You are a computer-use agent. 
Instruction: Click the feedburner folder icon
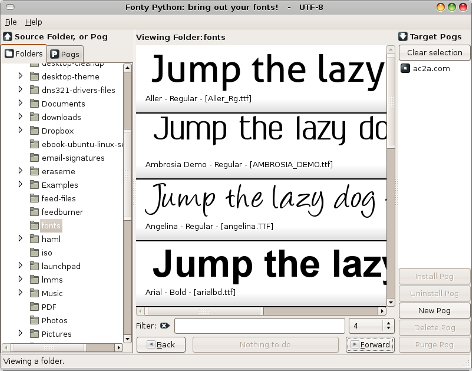click(34, 212)
